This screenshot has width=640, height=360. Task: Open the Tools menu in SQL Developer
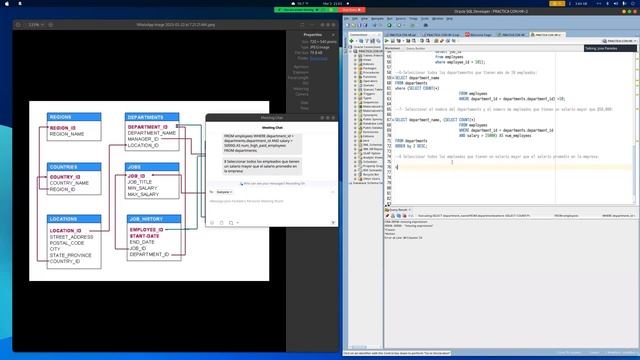(x=425, y=19)
